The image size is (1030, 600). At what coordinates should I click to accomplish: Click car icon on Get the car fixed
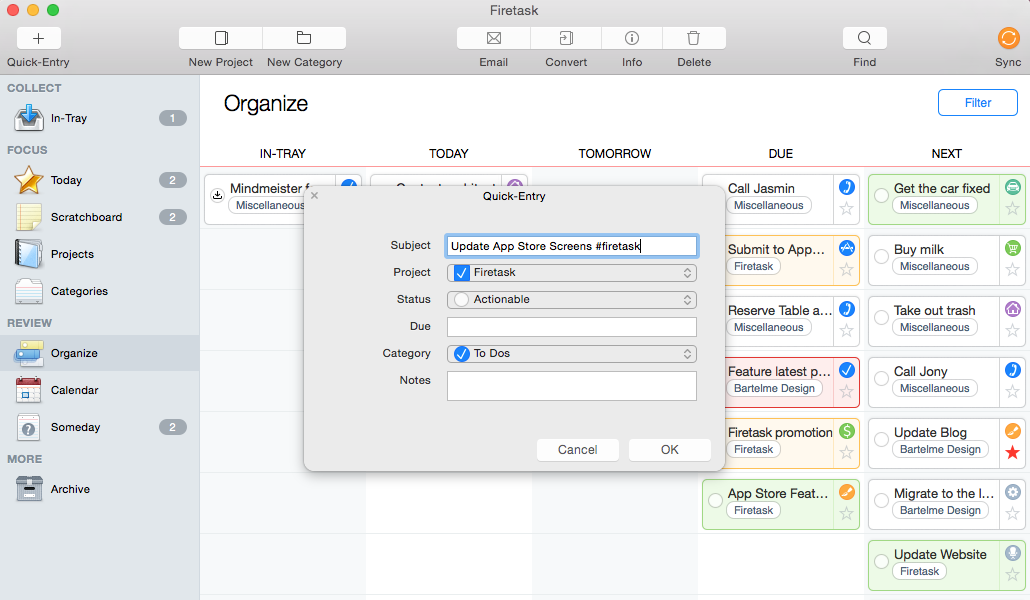pyautogui.click(x=1013, y=187)
